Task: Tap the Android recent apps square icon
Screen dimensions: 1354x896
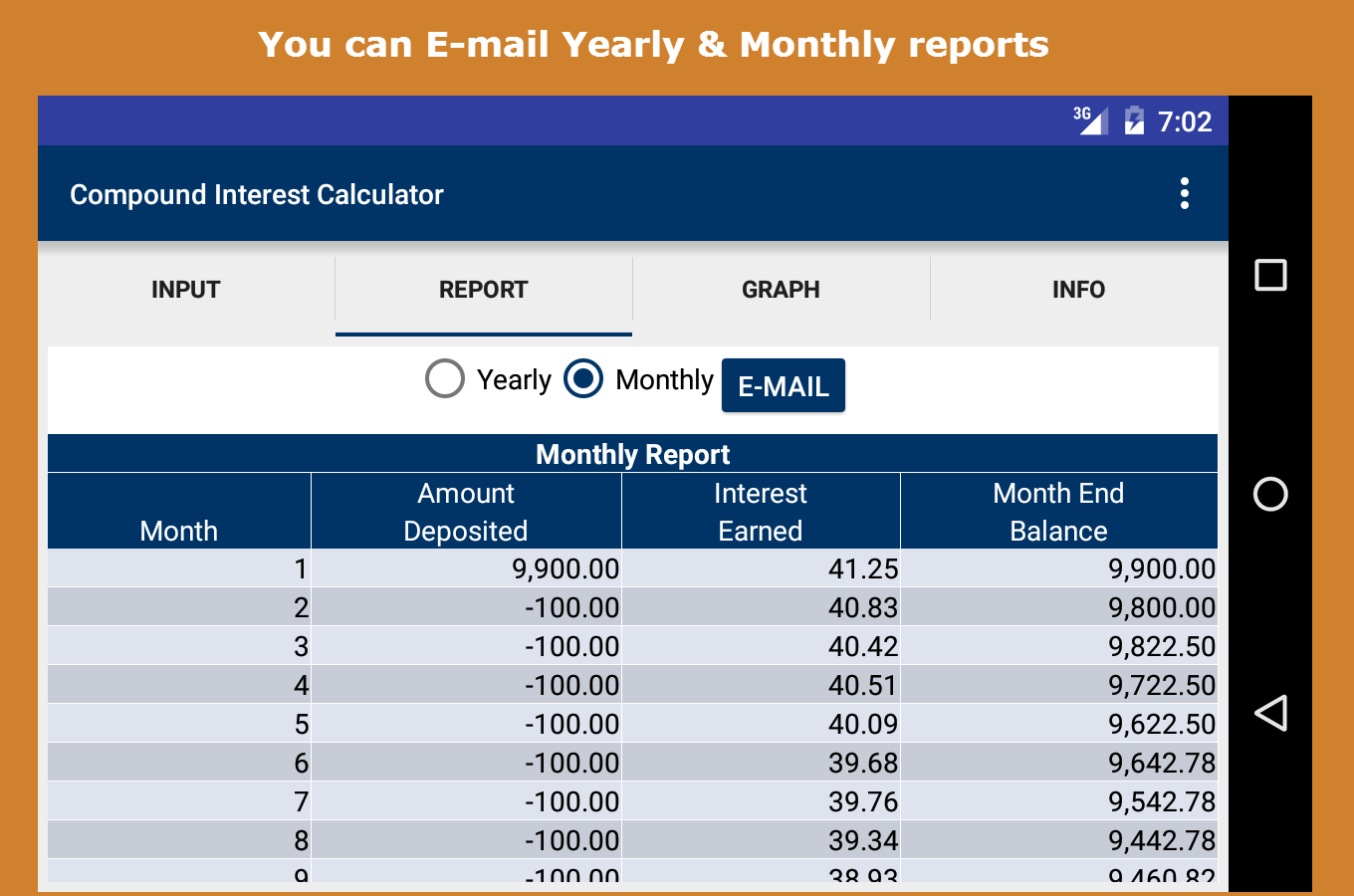Action: [1270, 275]
